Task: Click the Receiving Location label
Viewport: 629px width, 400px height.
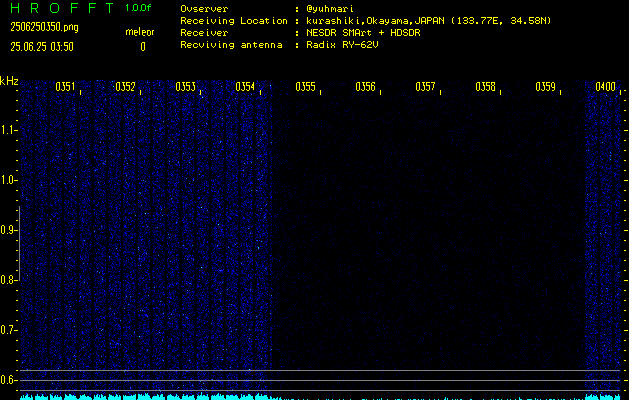Action: pyautogui.click(x=234, y=21)
